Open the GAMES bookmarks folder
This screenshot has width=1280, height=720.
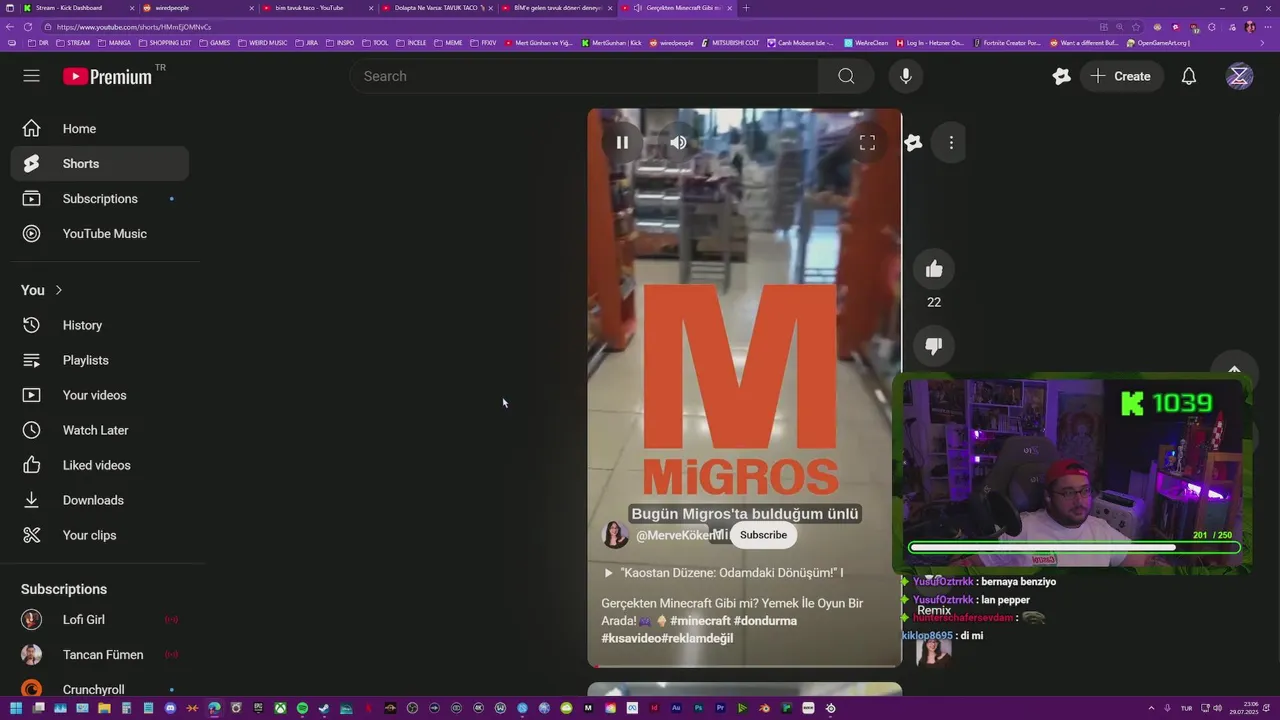pos(214,43)
